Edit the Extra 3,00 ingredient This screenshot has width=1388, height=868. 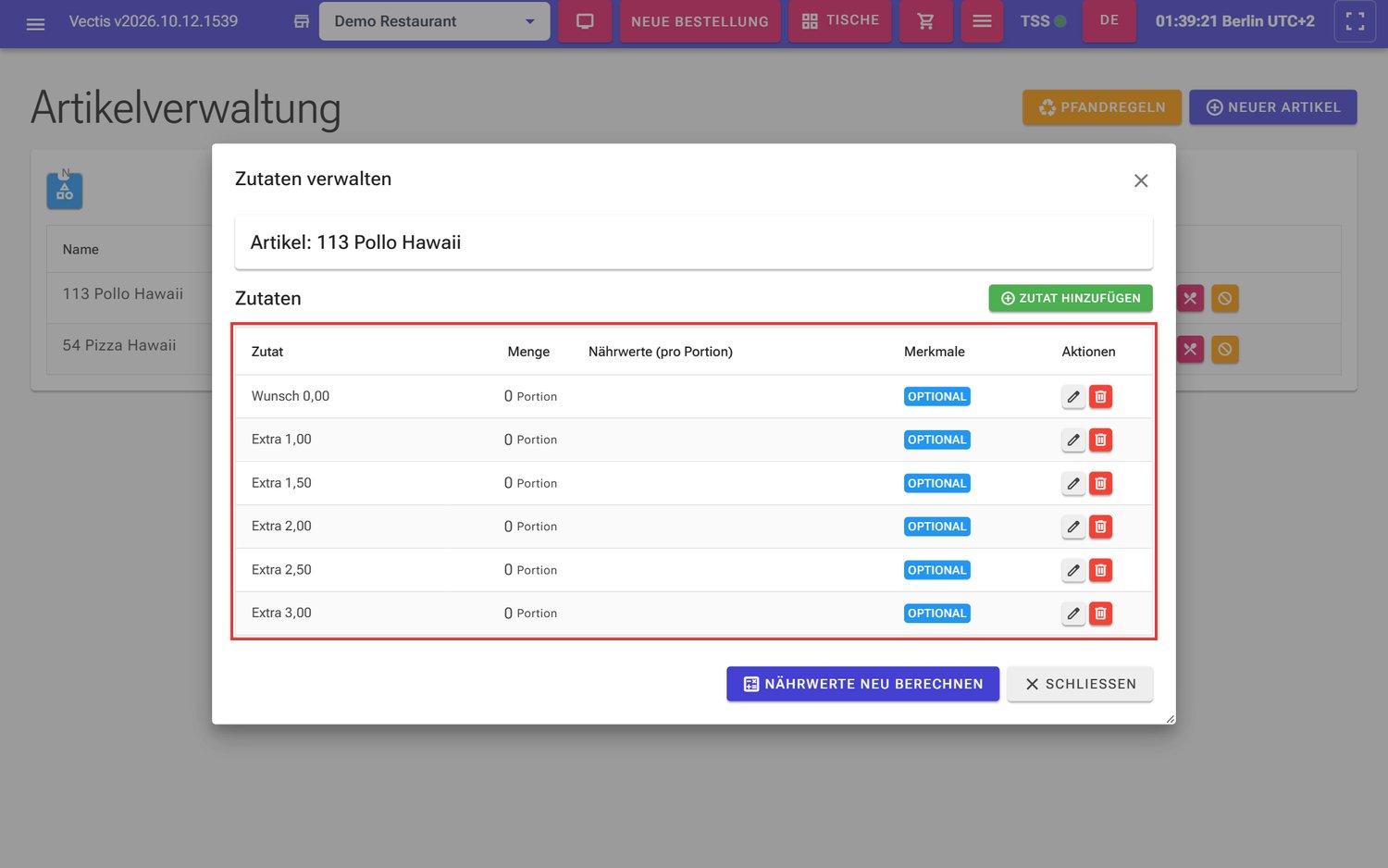coord(1073,614)
